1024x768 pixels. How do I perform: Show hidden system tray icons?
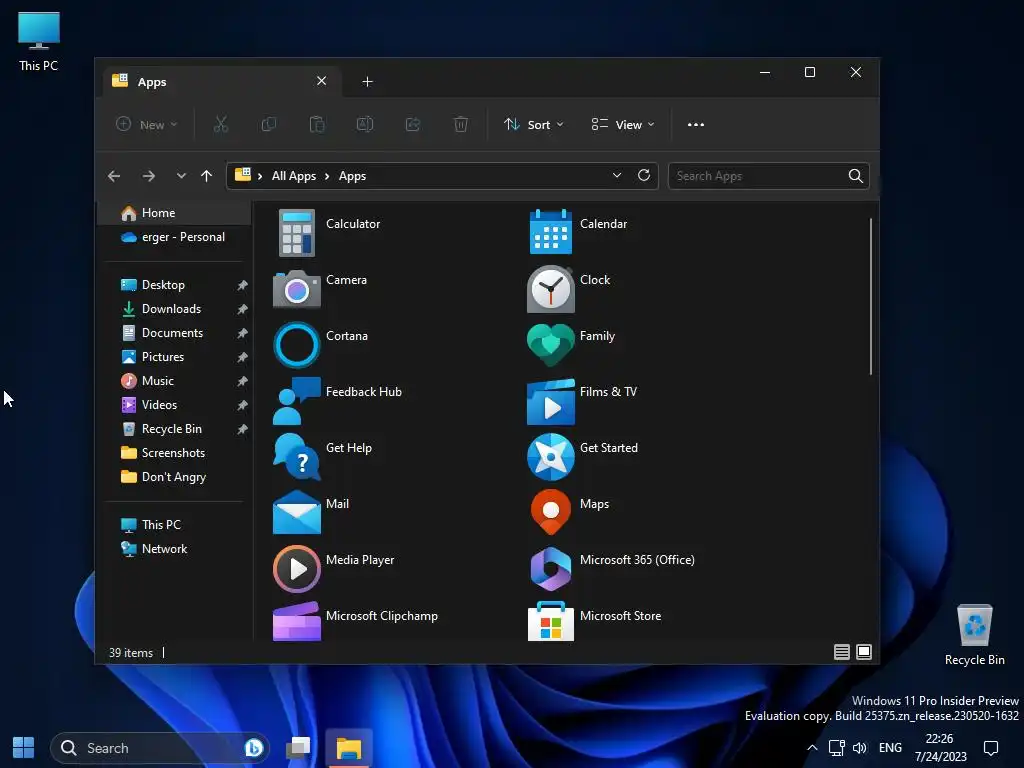812,748
